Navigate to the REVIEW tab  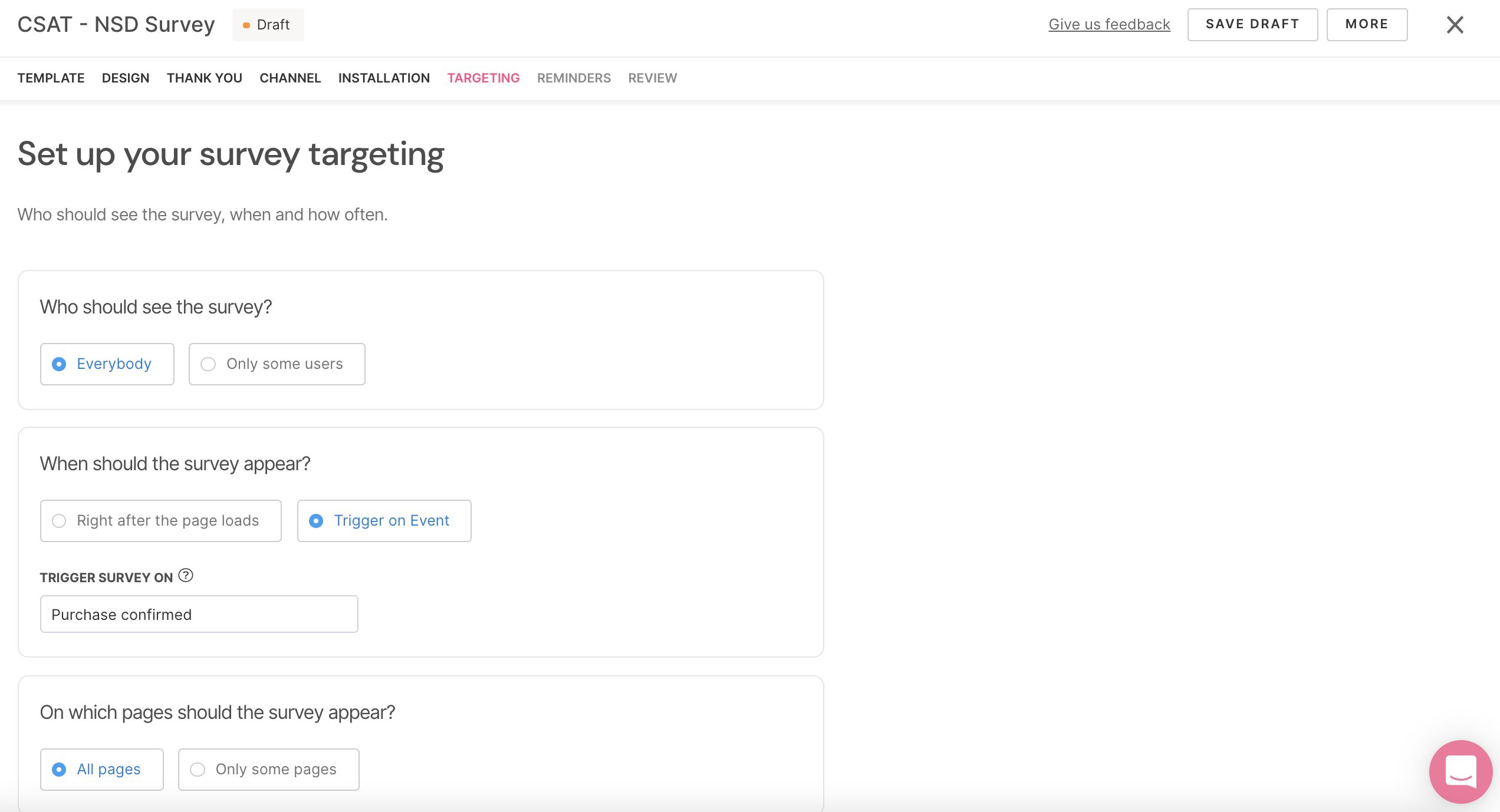pos(652,78)
